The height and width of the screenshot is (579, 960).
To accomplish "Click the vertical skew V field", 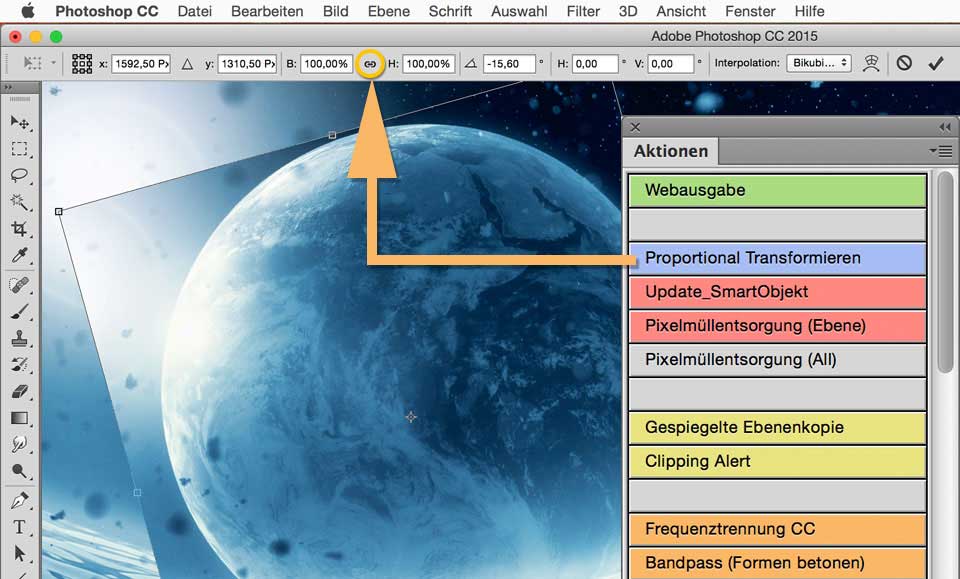I will coord(671,64).
